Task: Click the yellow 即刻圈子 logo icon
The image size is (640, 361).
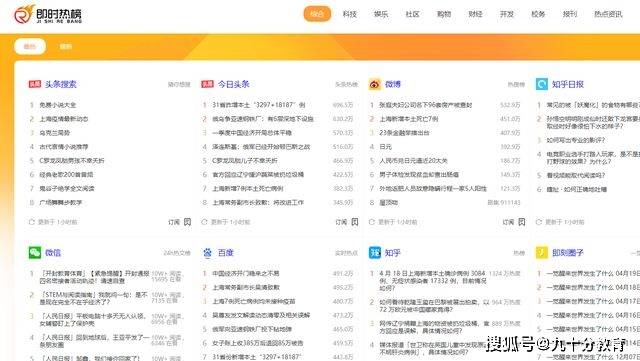Action: [x=542, y=252]
